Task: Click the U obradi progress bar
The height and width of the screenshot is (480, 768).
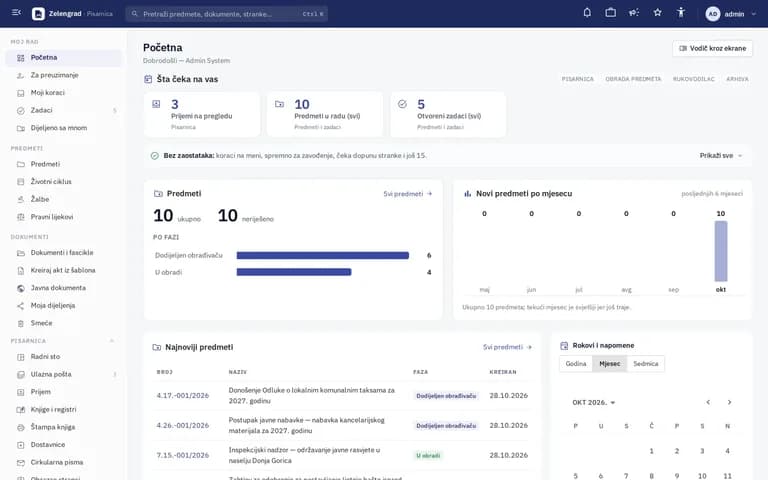Action: (x=294, y=272)
